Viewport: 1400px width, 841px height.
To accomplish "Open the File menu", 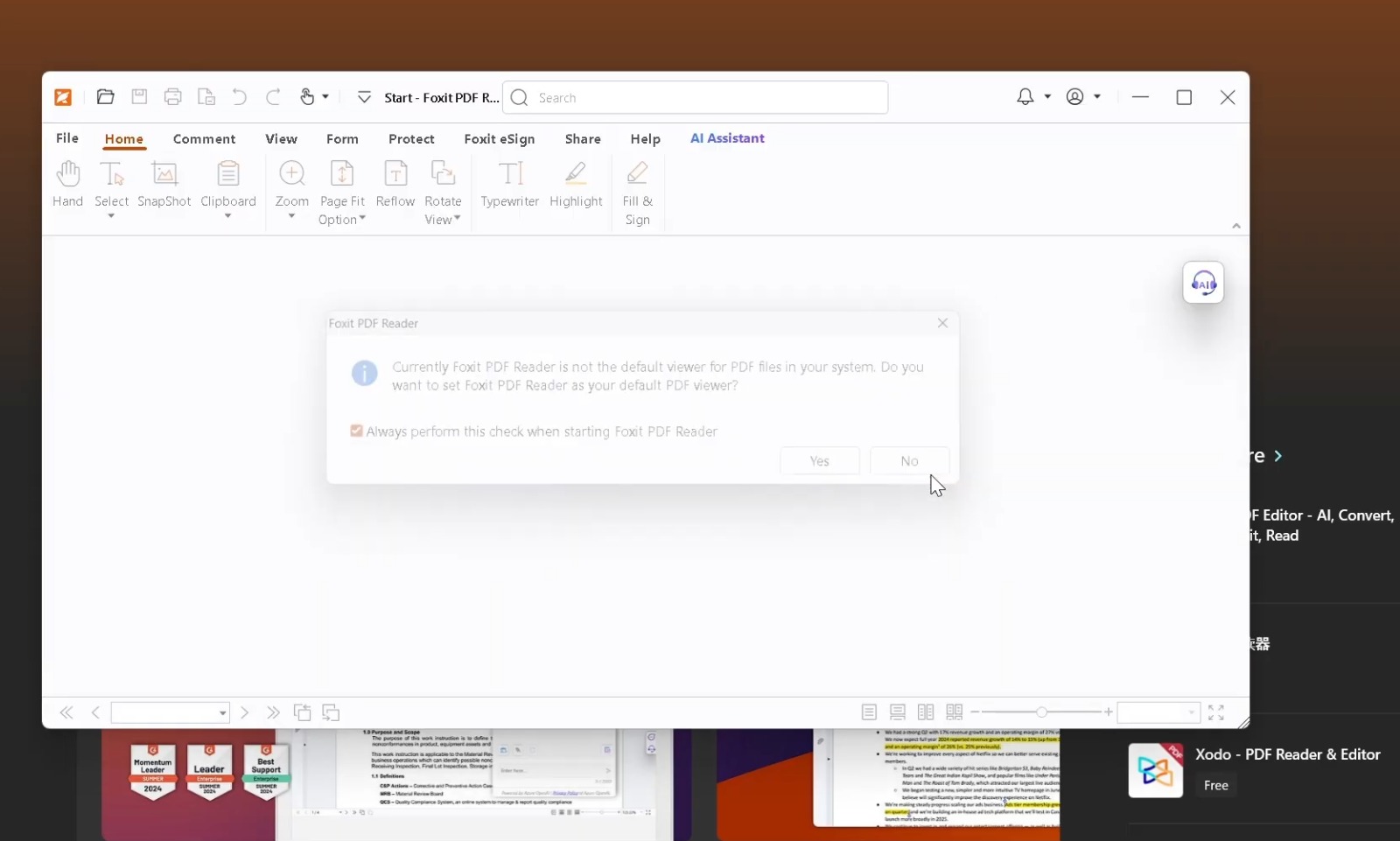I will (x=67, y=138).
